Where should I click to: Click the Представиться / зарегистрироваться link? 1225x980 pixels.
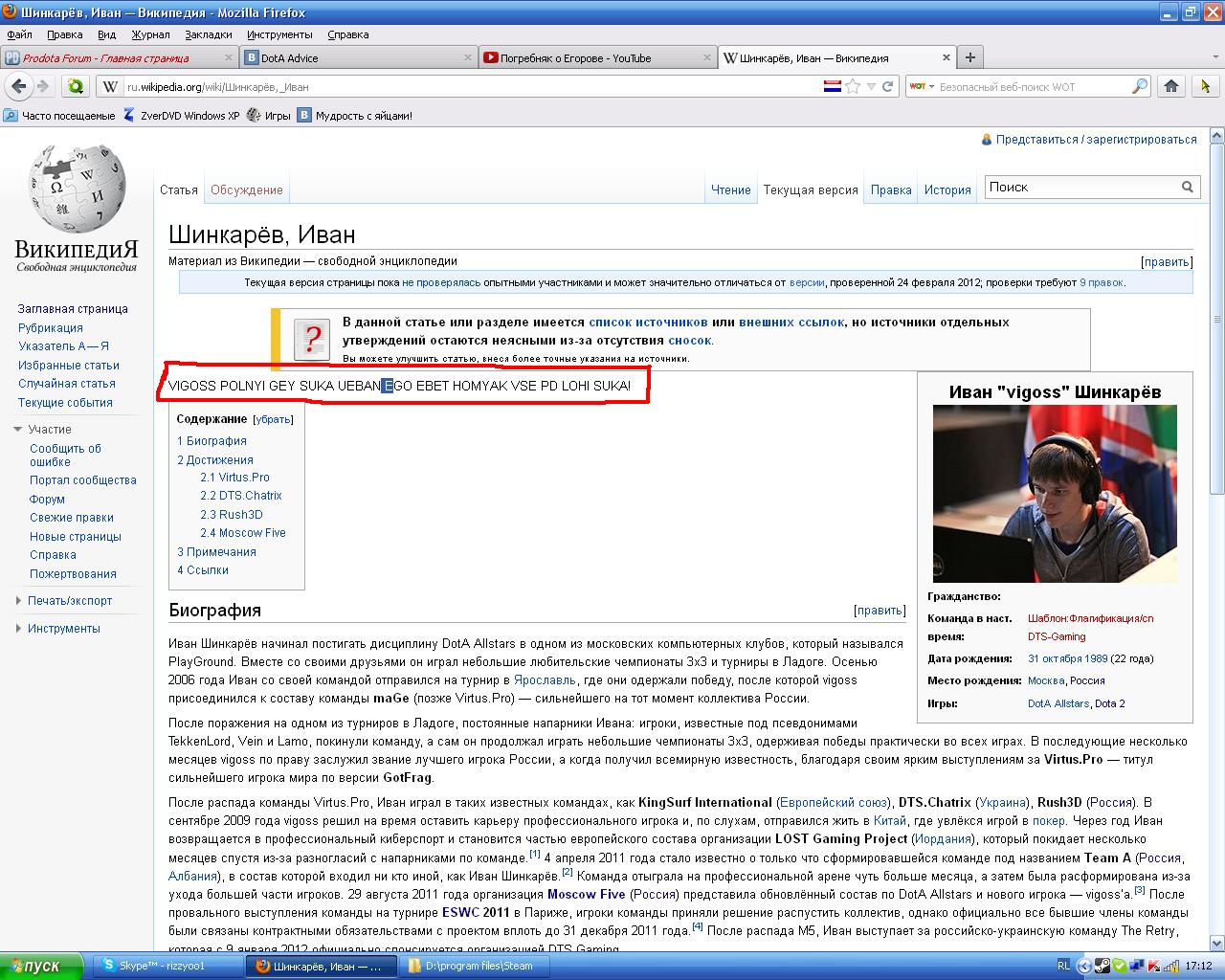pyautogui.click(x=1097, y=140)
